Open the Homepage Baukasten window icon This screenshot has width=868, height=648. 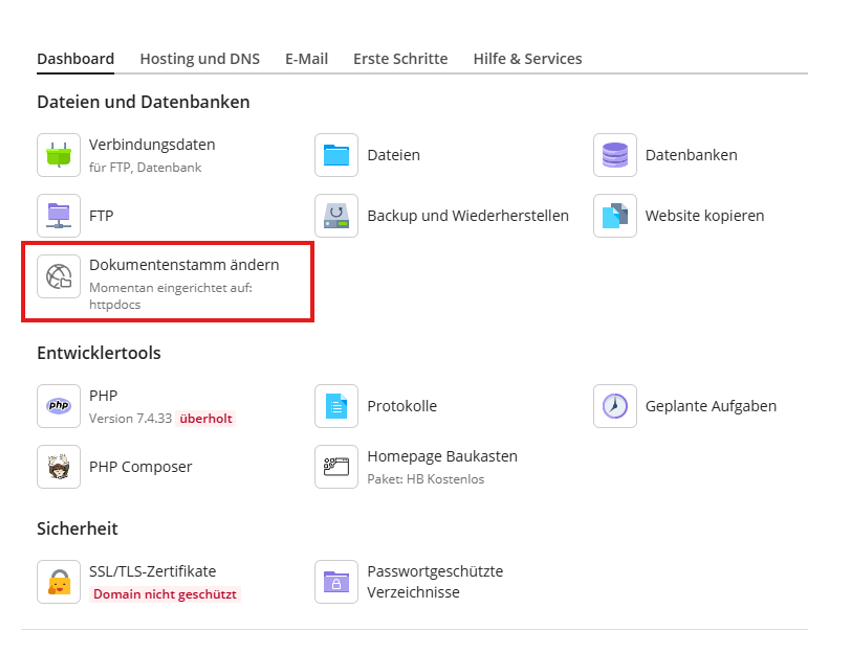click(337, 467)
